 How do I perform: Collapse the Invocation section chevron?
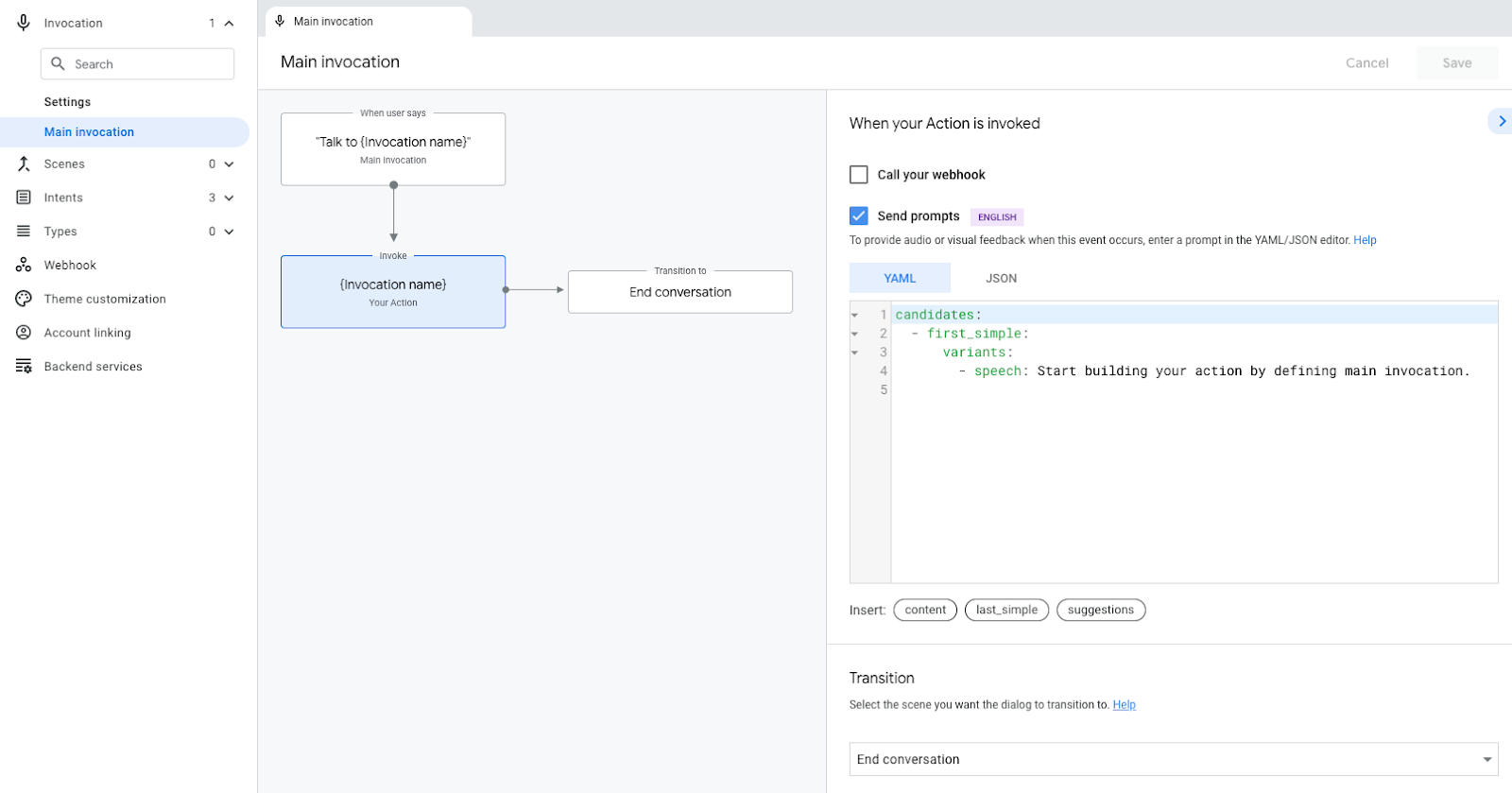229,23
